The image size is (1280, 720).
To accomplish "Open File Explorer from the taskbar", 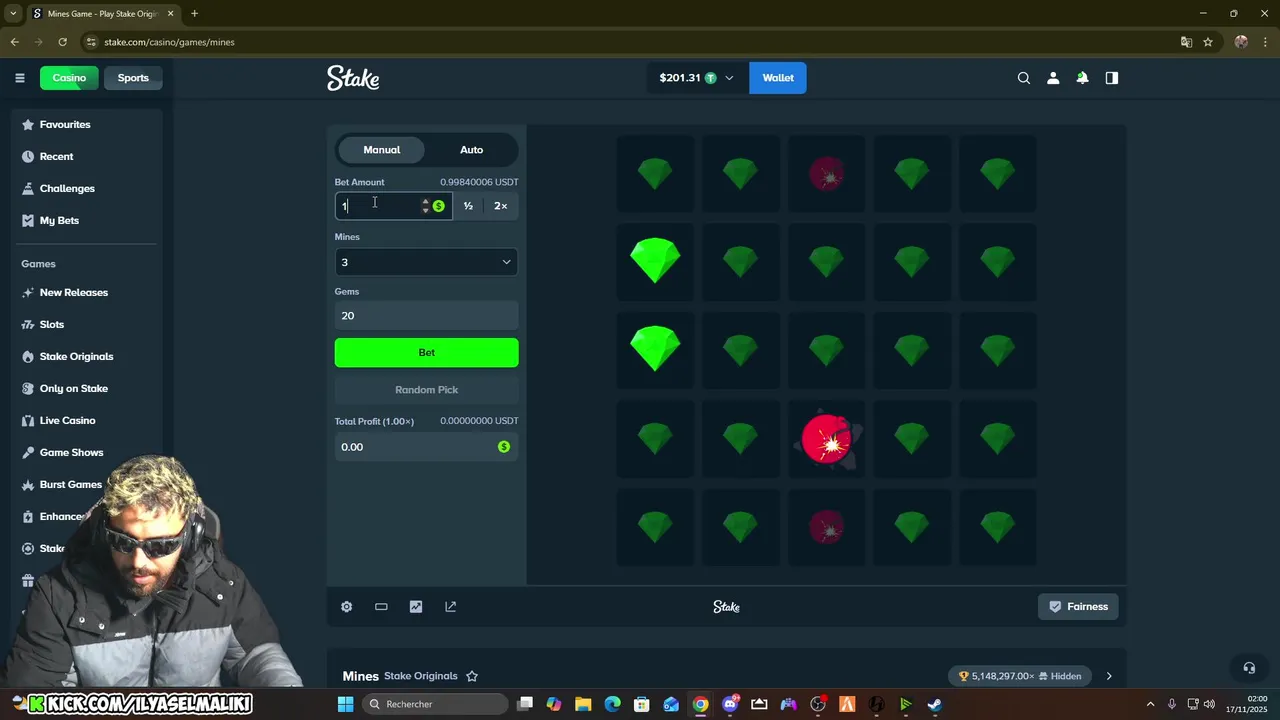I will (x=583, y=704).
